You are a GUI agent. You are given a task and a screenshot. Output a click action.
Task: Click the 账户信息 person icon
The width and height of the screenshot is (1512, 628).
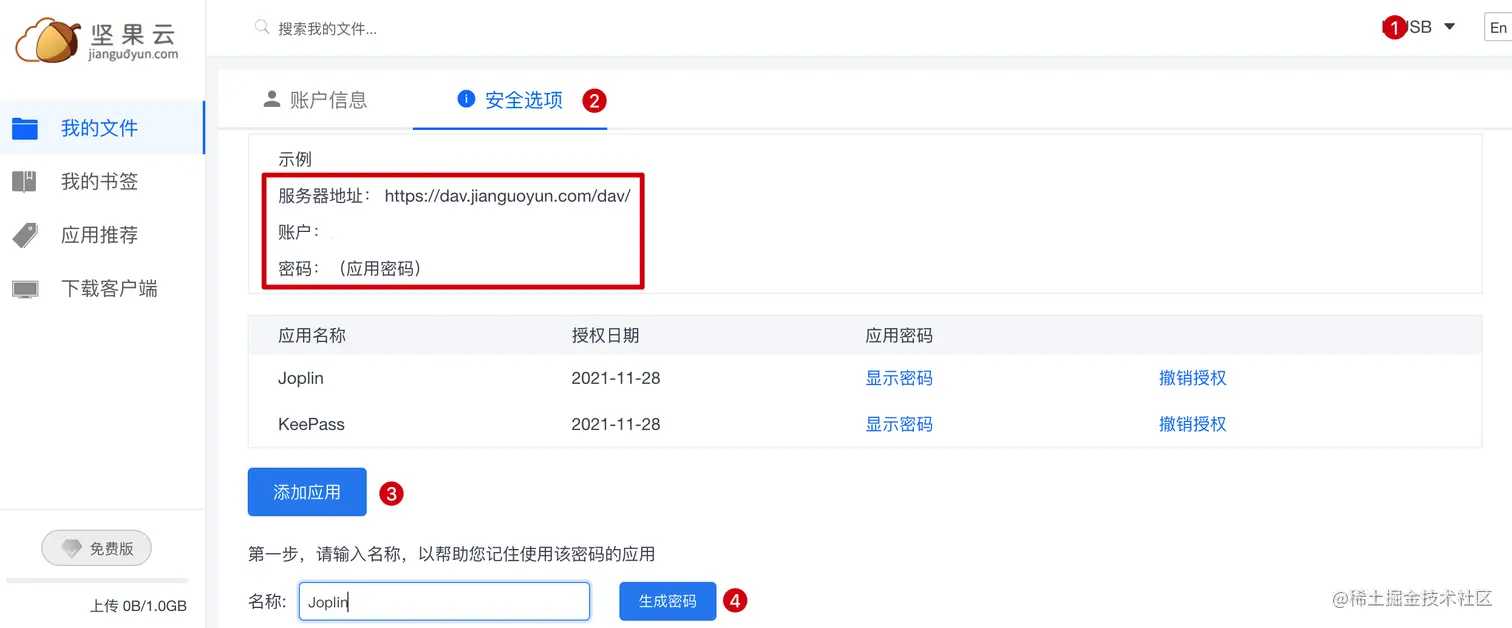click(x=271, y=99)
